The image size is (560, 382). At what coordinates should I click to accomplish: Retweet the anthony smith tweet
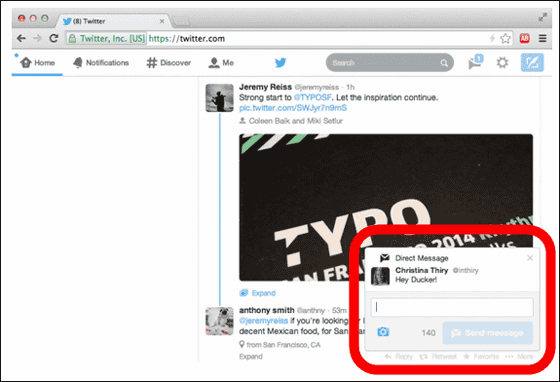[438, 356]
